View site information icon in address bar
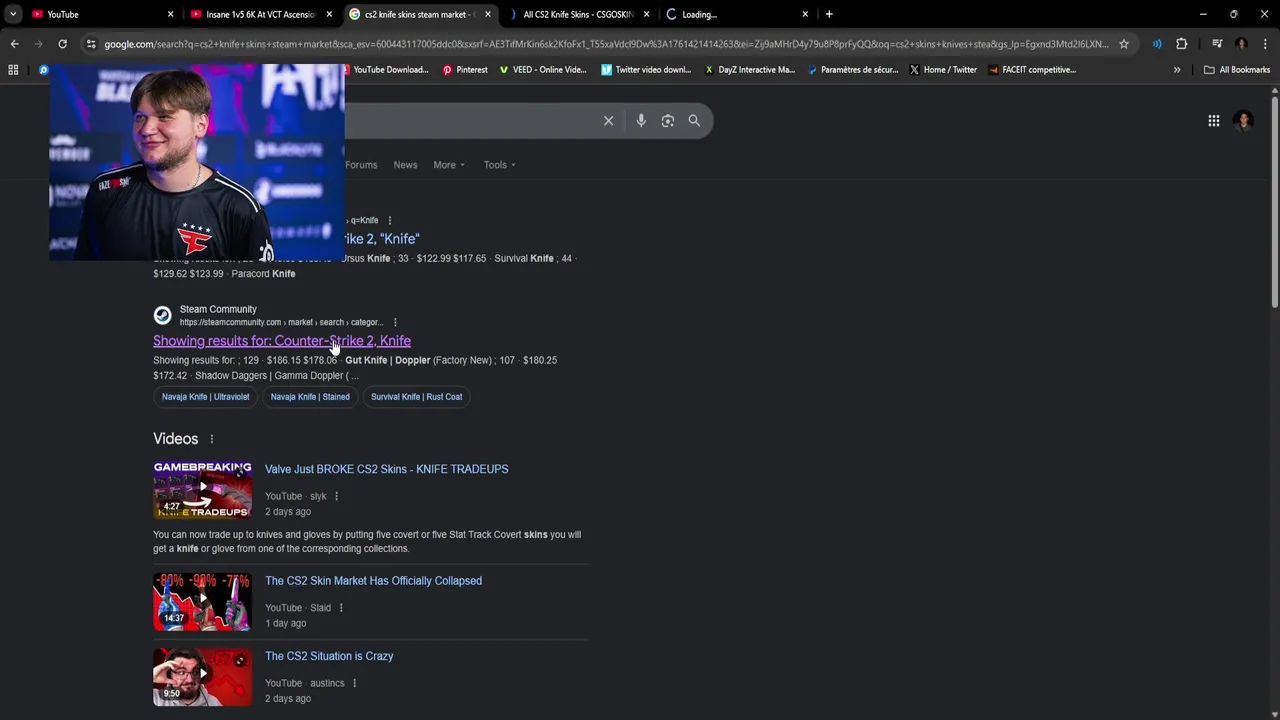The image size is (1280, 720). [91, 44]
